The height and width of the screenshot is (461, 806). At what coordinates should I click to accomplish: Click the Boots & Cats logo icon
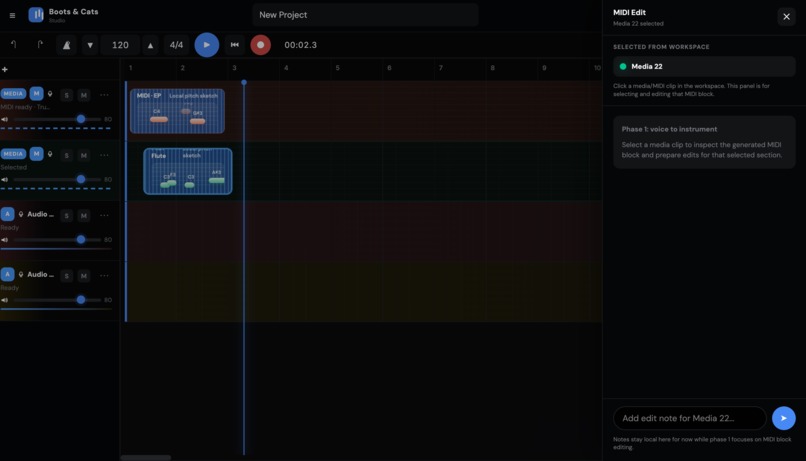36,15
